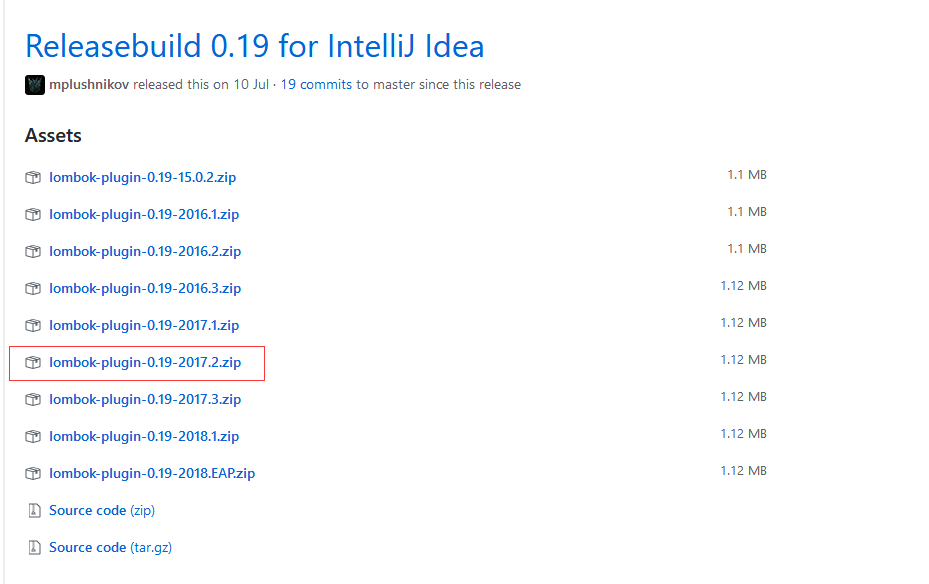Viewport: 929px width, 584px height.
Task: Download lombok-plugin-0.19-2017.3.zip
Action: coord(145,400)
